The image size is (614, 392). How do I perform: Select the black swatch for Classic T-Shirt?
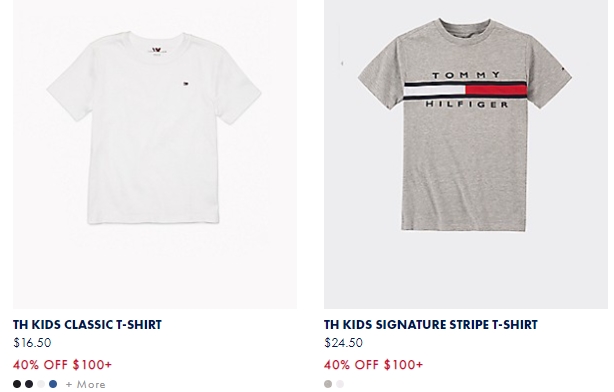coord(17,384)
